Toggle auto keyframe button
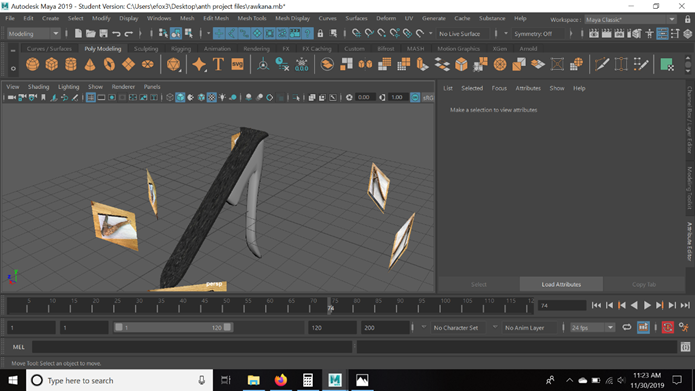This screenshot has height=391, width=695. coord(668,328)
